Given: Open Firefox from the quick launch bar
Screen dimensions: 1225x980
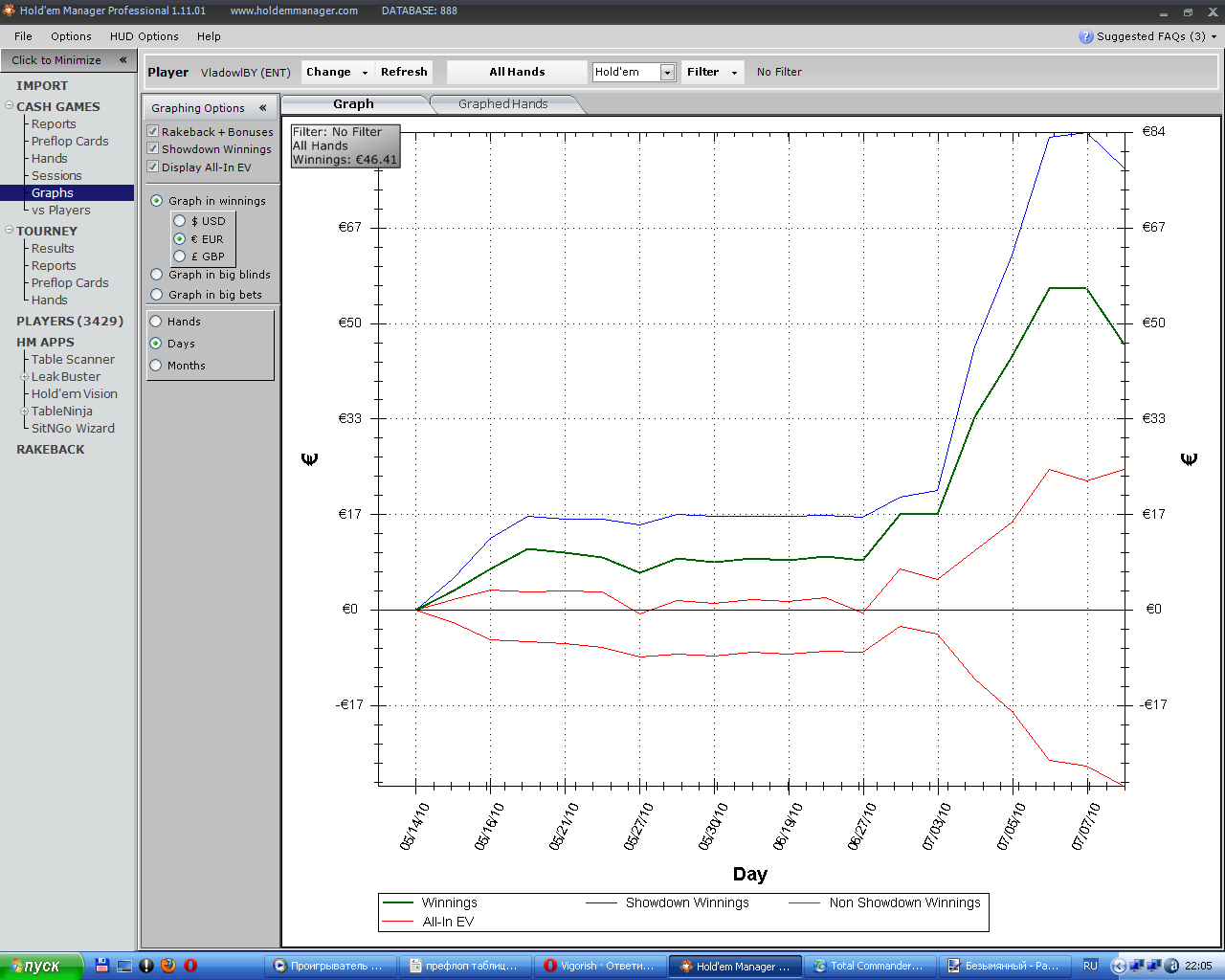Looking at the screenshot, I should 168,966.
